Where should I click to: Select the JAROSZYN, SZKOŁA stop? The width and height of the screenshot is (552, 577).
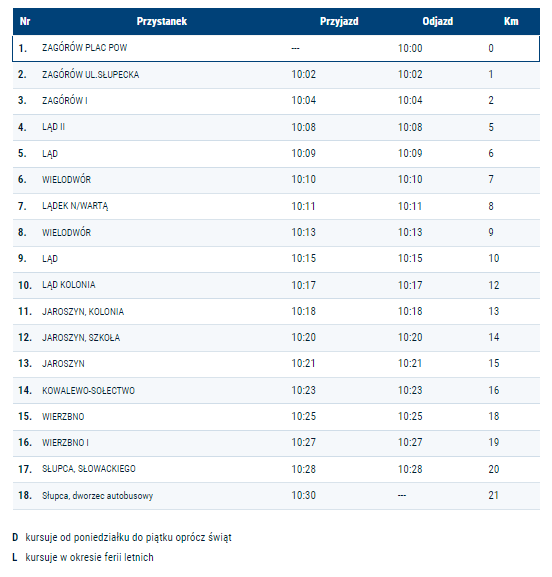(81, 338)
